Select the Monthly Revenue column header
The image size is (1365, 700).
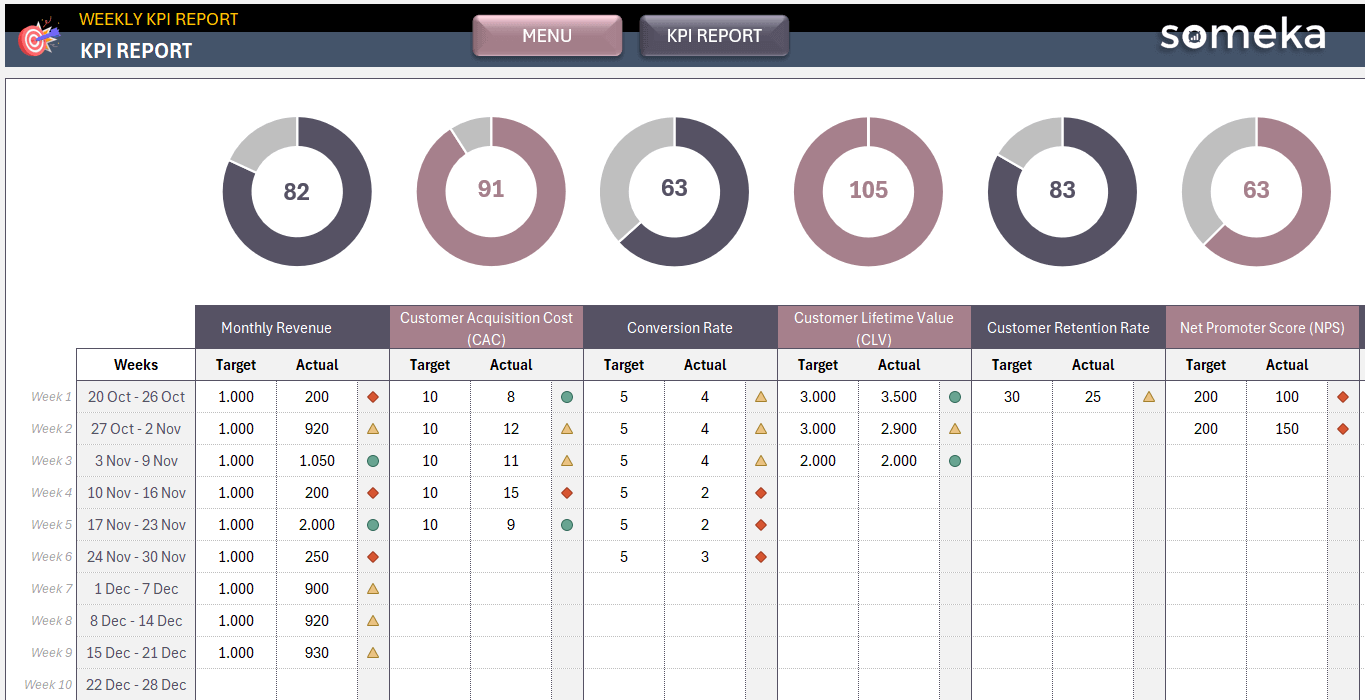pyautogui.click(x=276, y=328)
